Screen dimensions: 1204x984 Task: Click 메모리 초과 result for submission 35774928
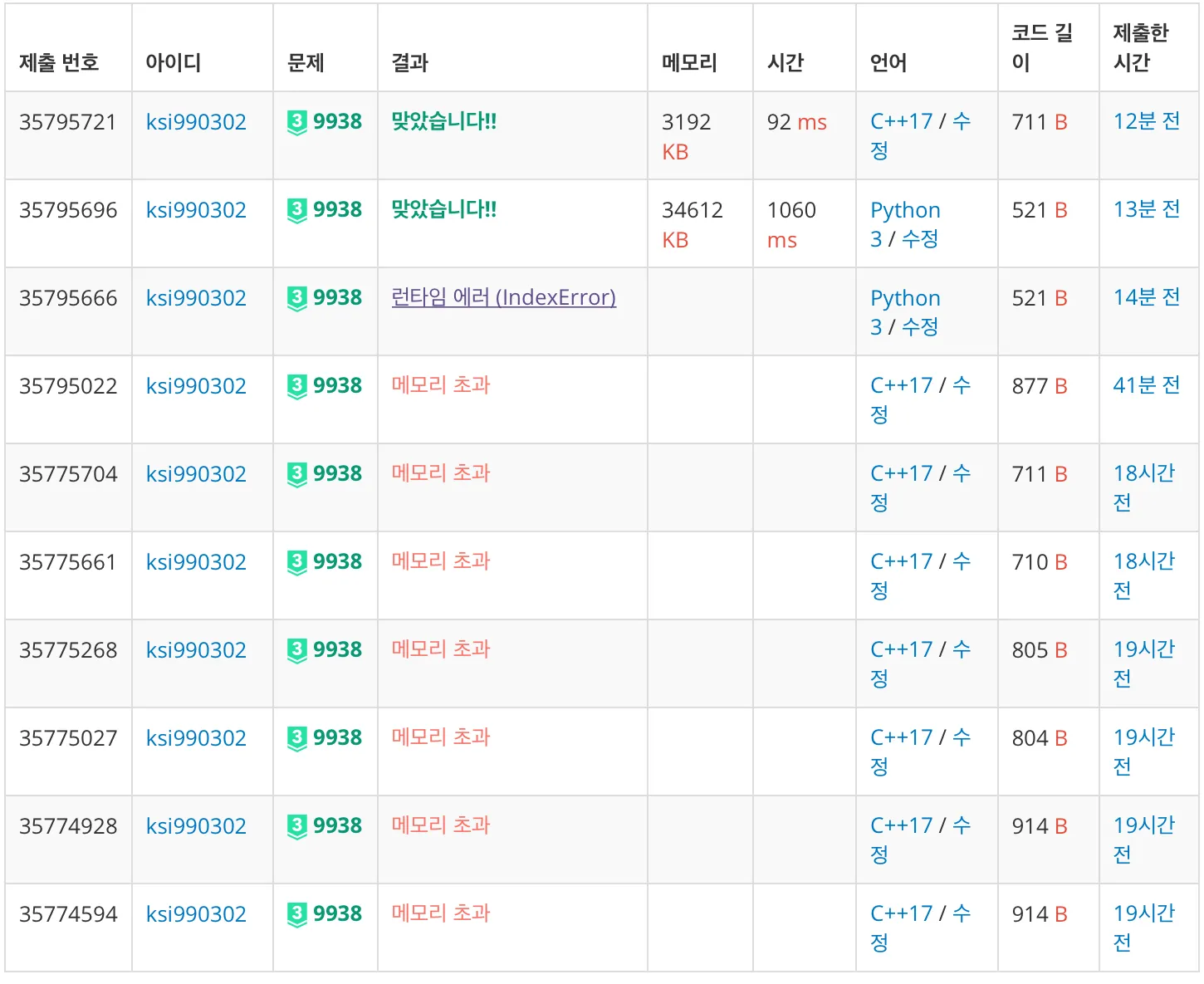(441, 825)
